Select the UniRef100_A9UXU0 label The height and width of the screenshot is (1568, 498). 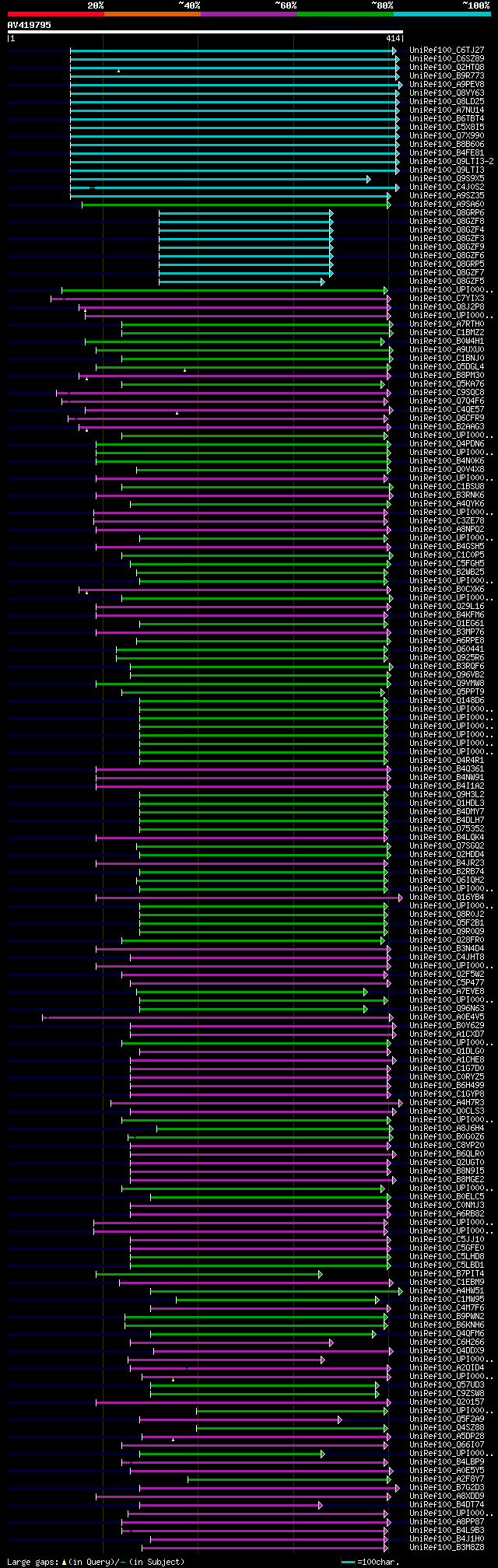(x=447, y=350)
